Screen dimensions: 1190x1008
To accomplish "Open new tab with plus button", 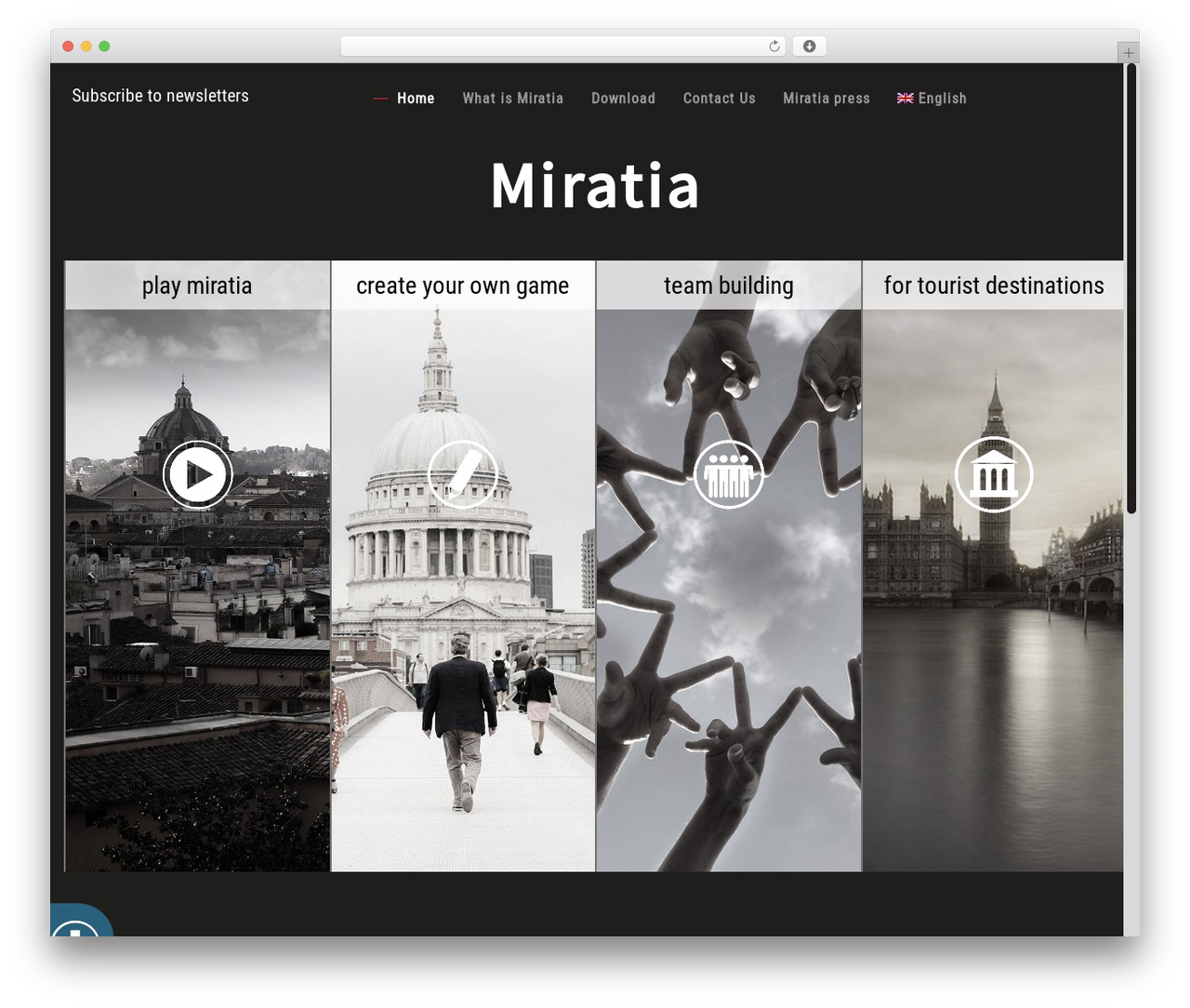I will pos(1128,53).
